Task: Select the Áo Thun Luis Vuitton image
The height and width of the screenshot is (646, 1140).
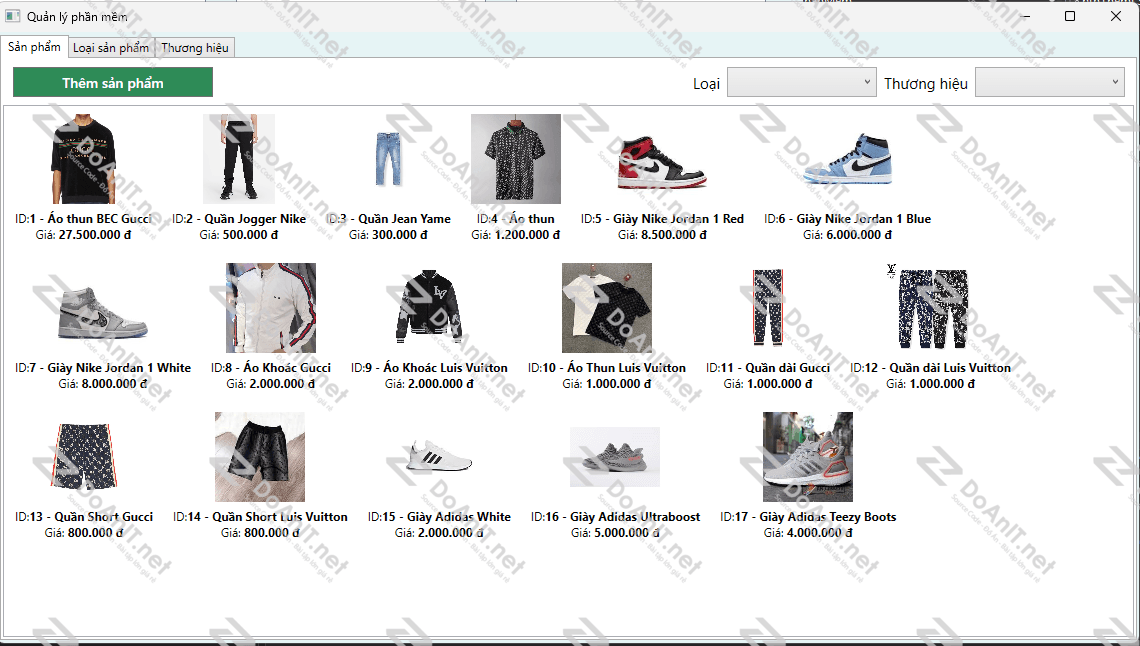Action: (606, 307)
